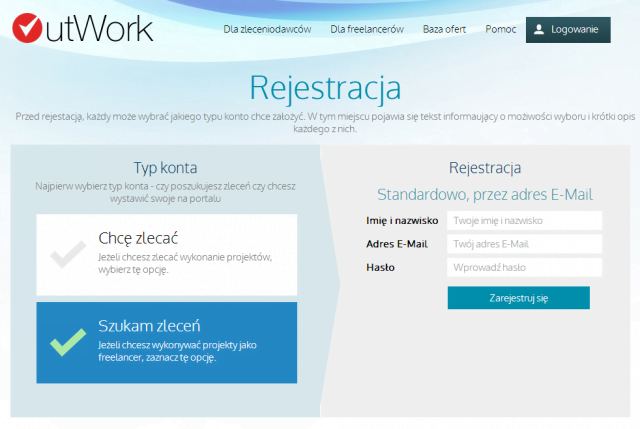640x429 pixels.
Task: Select the Chcę zlecać account type
Action: tap(167, 254)
